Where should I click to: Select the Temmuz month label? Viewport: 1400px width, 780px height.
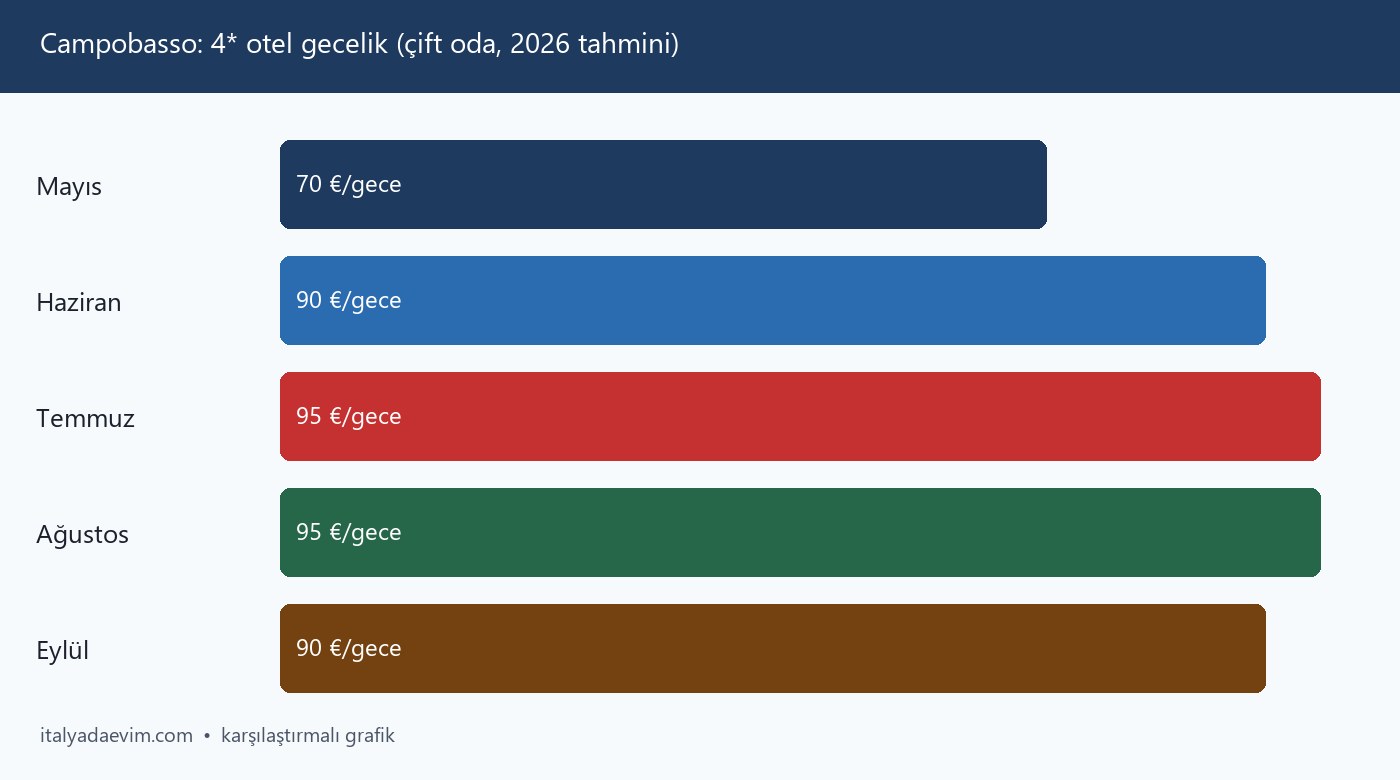click(85, 418)
